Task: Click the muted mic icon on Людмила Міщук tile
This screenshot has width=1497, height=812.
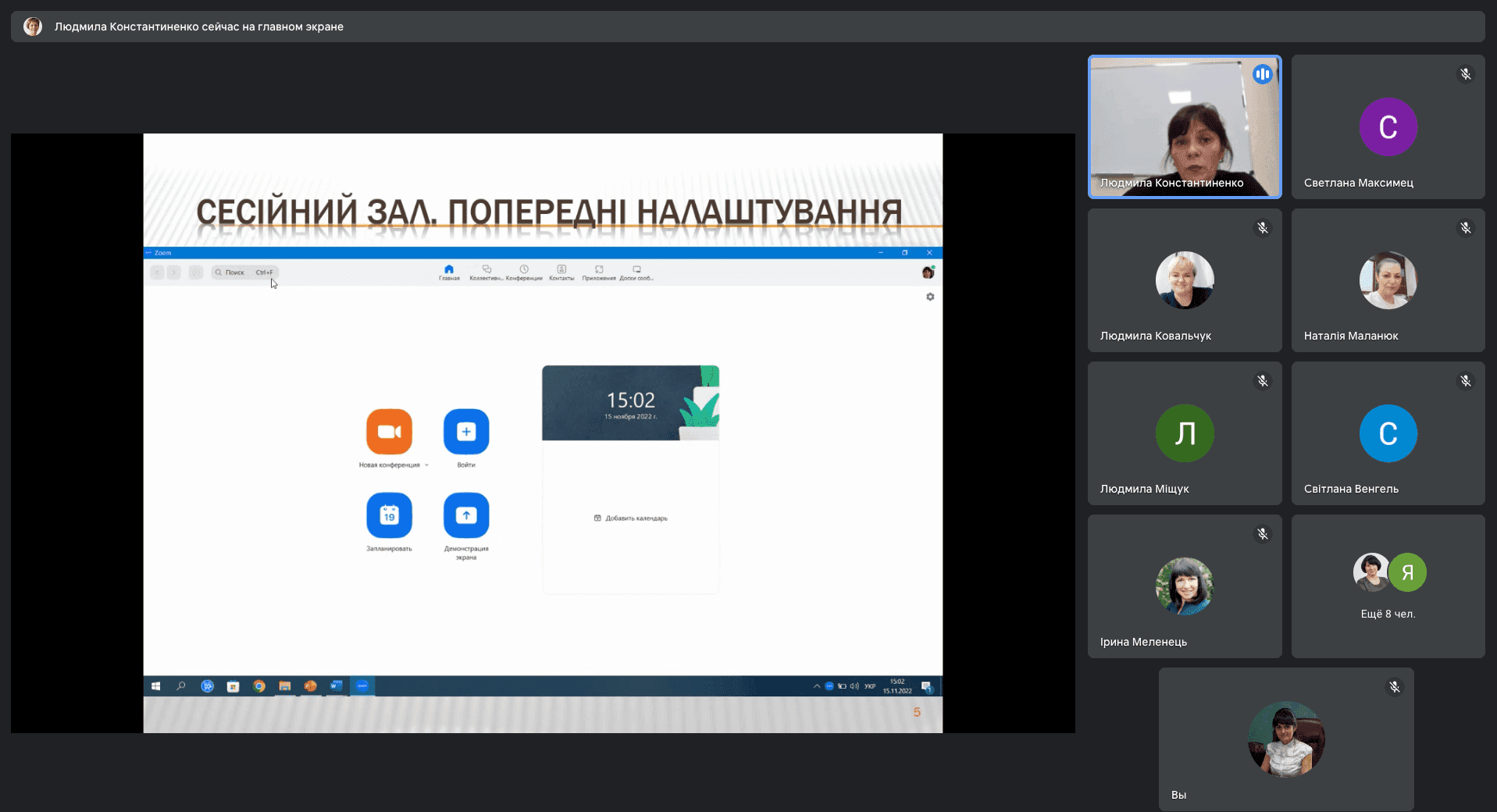Action: 1263,381
